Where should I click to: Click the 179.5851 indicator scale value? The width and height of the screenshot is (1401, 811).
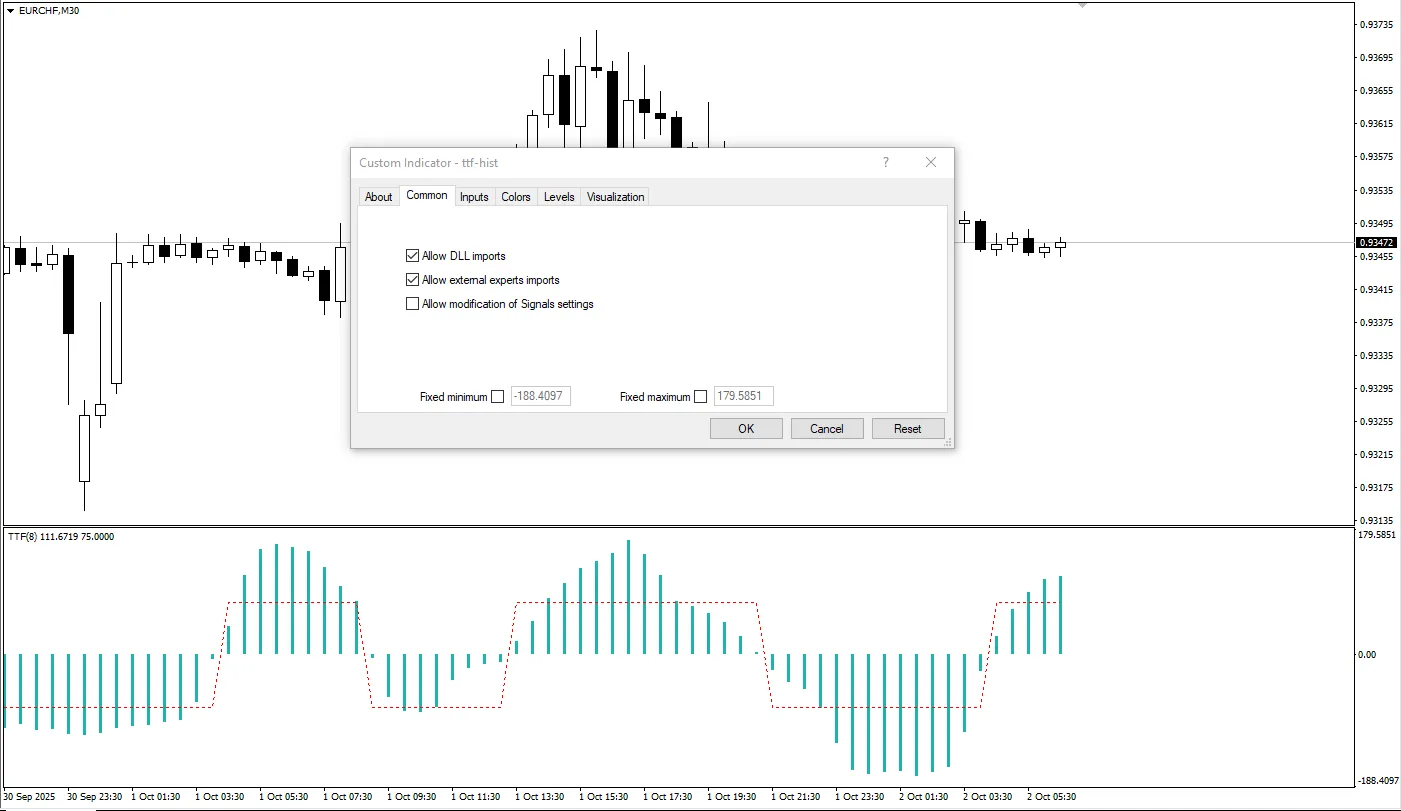pos(1378,535)
